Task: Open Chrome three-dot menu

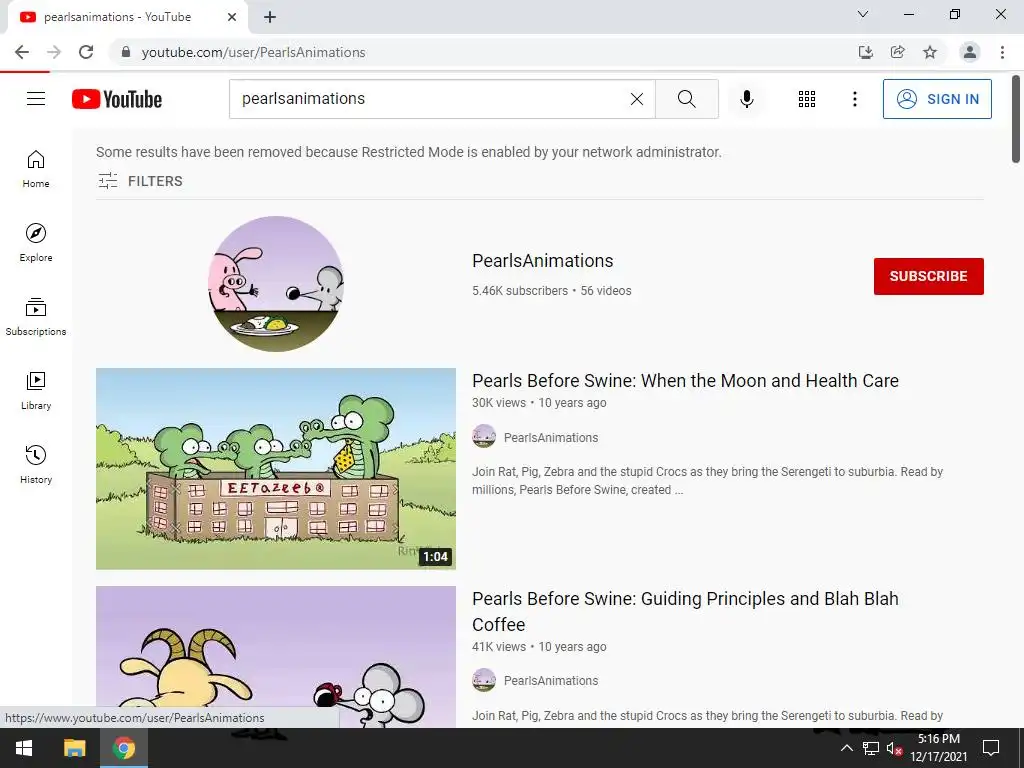Action: click(x=1002, y=52)
